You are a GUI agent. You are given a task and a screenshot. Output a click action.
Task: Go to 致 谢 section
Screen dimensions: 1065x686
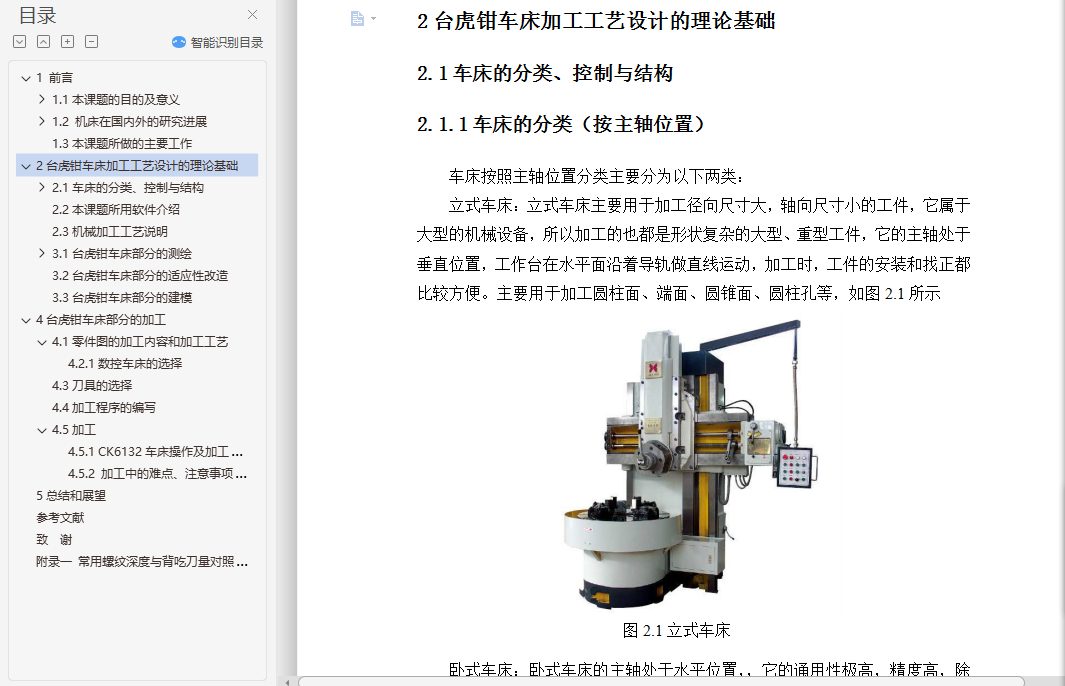click(x=54, y=540)
